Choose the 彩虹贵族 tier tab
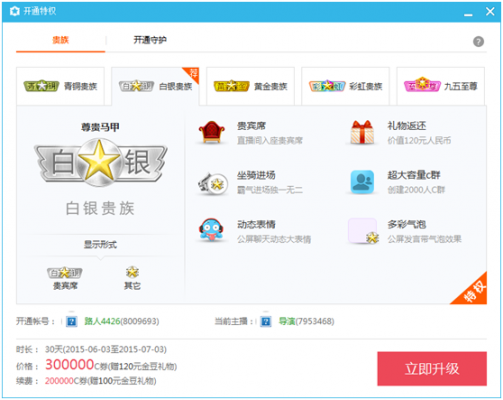This screenshot has width=503, height=400. click(345, 86)
